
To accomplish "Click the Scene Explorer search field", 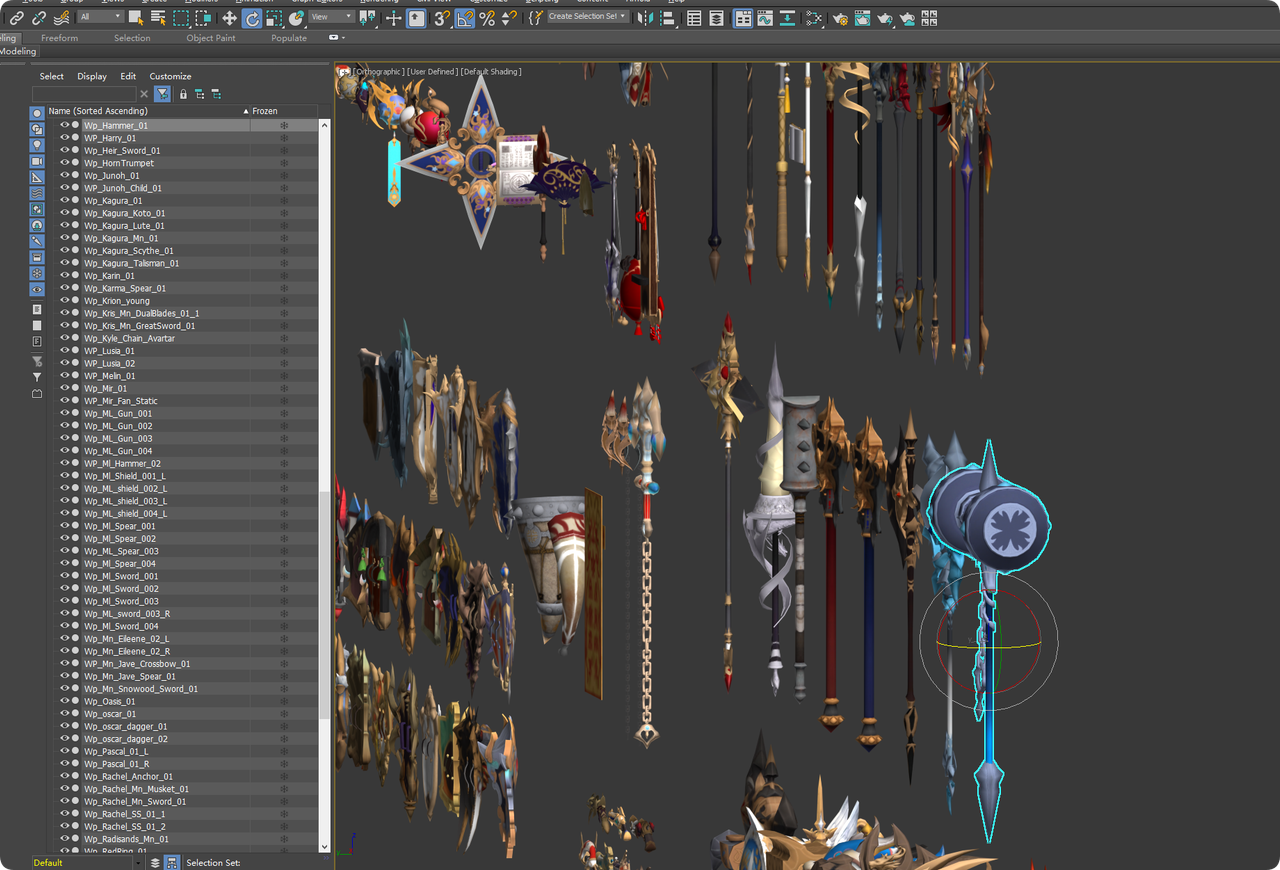I will pos(84,94).
